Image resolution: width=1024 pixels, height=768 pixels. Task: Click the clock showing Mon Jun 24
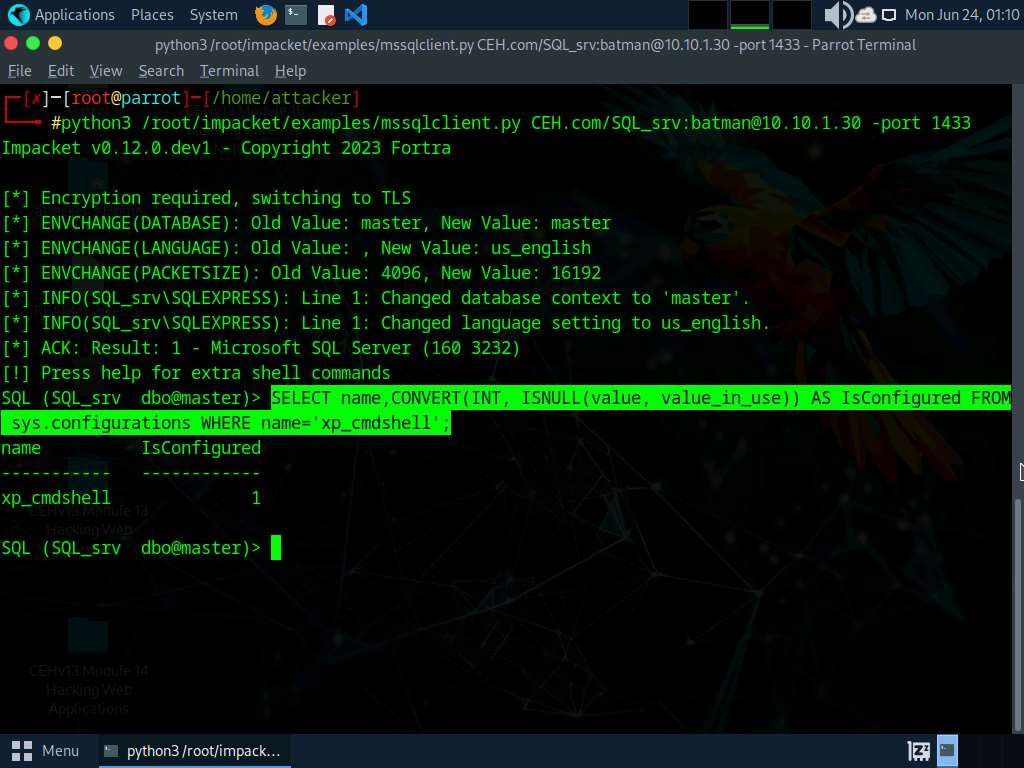[959, 15]
